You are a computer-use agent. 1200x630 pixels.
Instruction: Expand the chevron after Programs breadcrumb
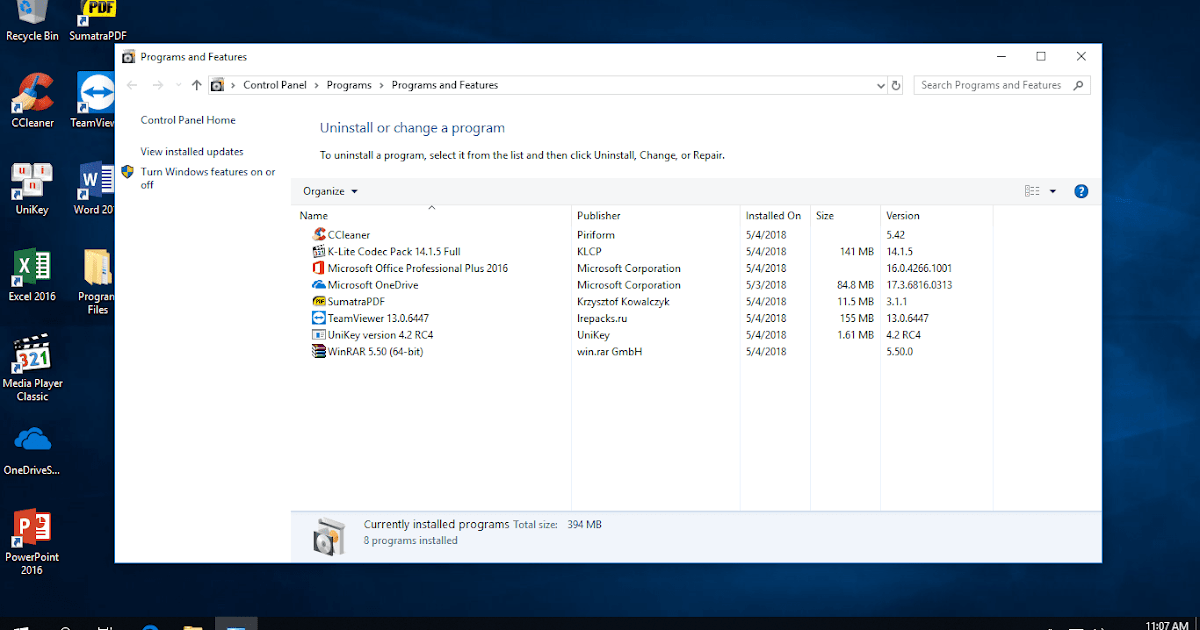click(x=381, y=85)
